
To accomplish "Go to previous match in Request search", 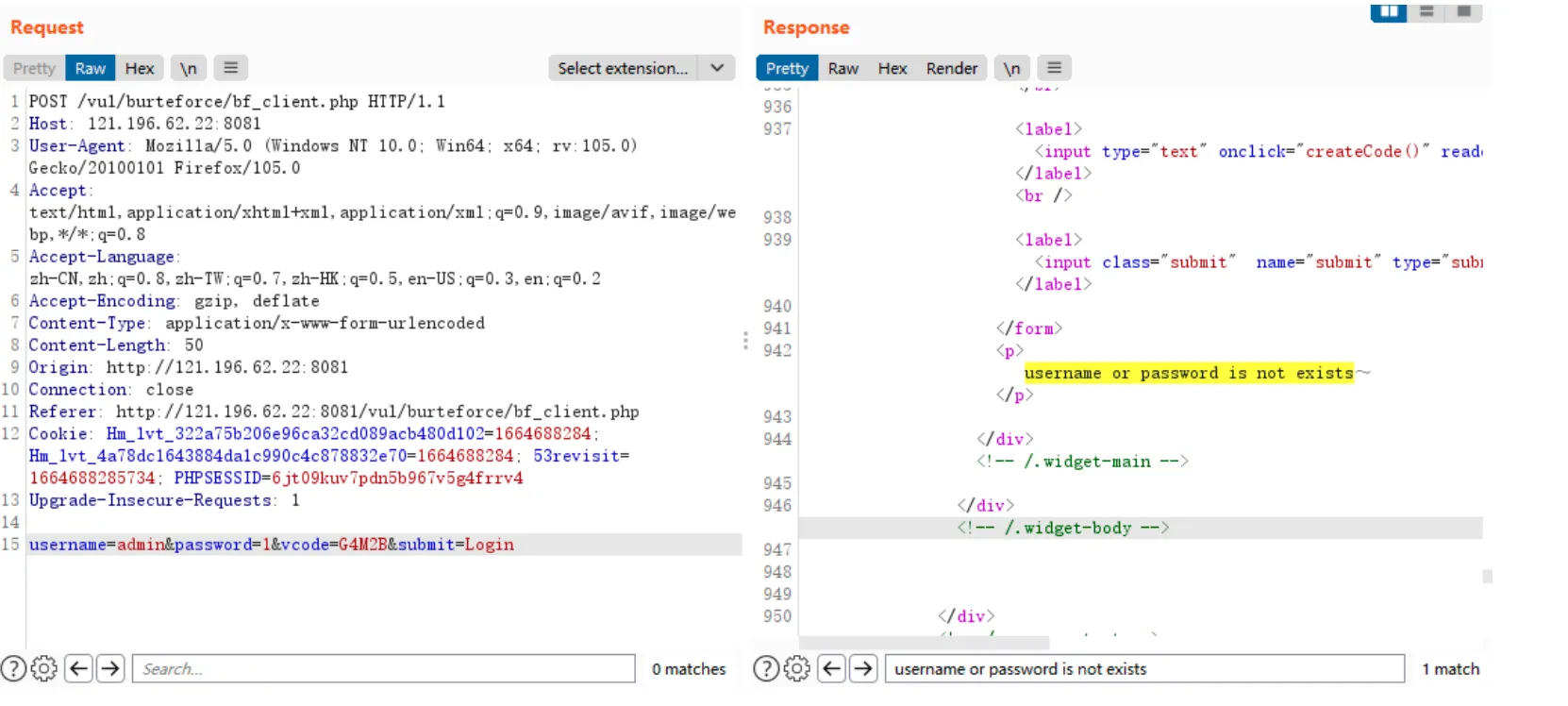I will (x=79, y=668).
